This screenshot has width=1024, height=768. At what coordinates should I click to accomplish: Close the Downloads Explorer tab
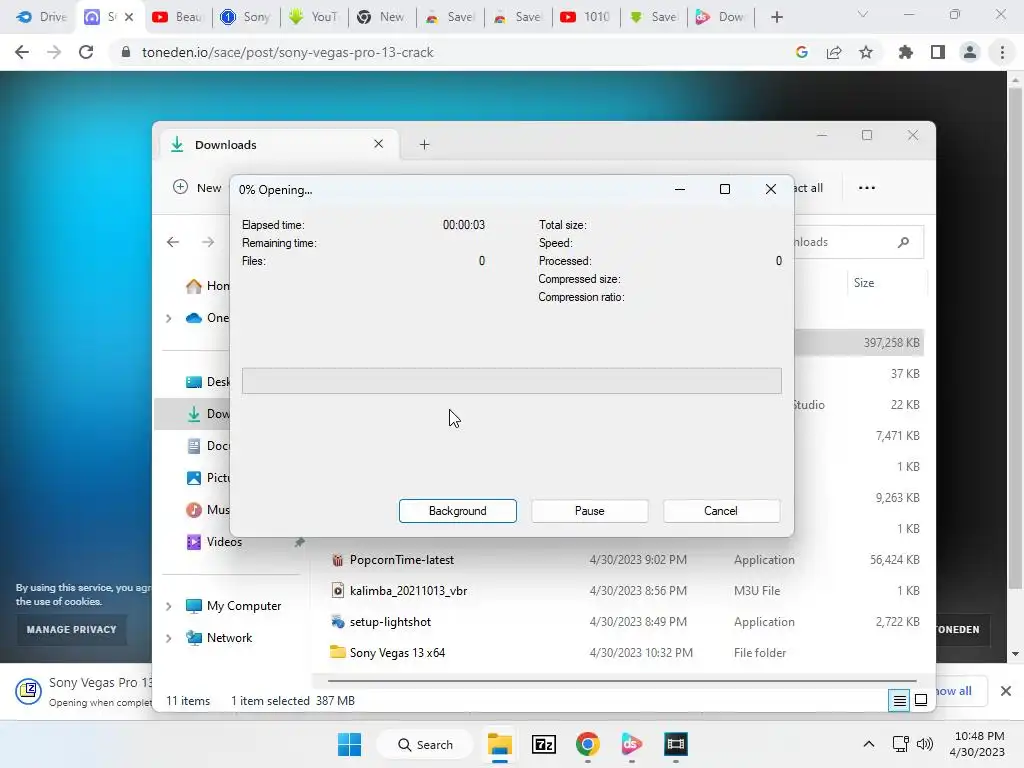[x=378, y=144]
